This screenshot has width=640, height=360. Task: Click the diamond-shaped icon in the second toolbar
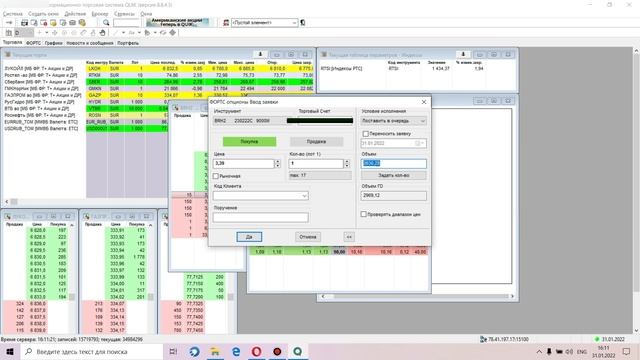point(173,33)
